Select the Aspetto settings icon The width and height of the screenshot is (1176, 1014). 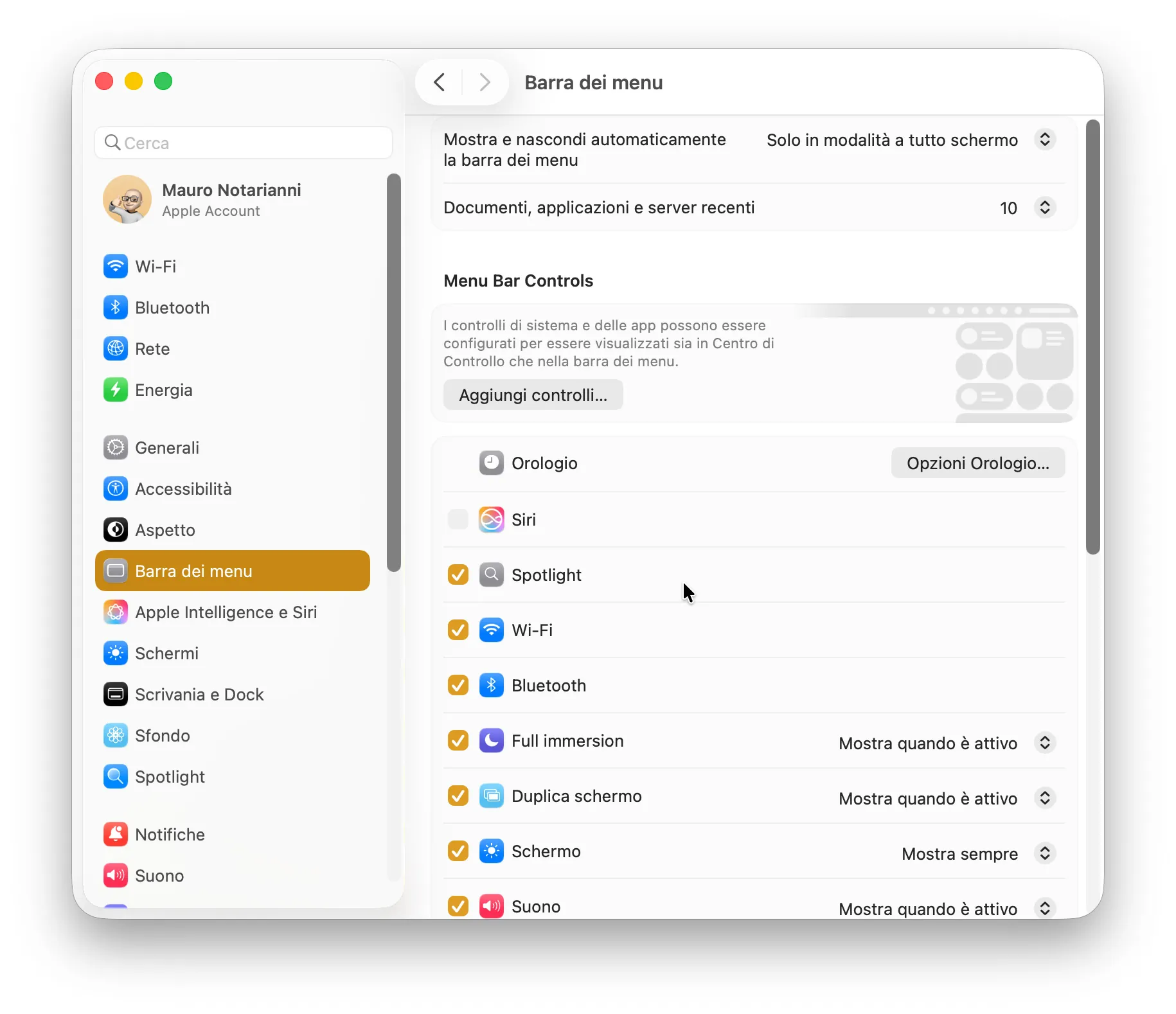point(116,529)
